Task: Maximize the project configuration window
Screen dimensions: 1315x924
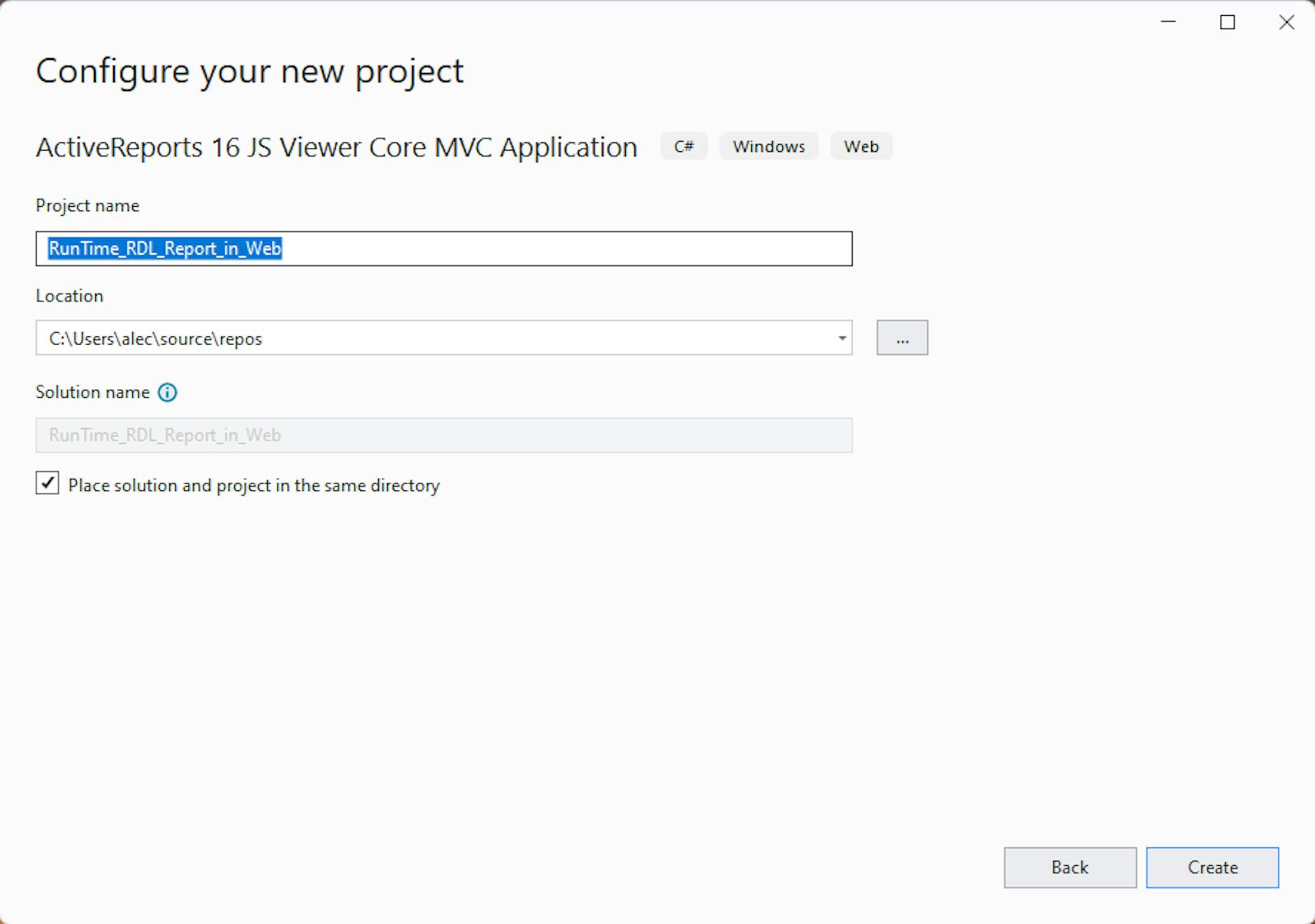Action: tap(1226, 22)
